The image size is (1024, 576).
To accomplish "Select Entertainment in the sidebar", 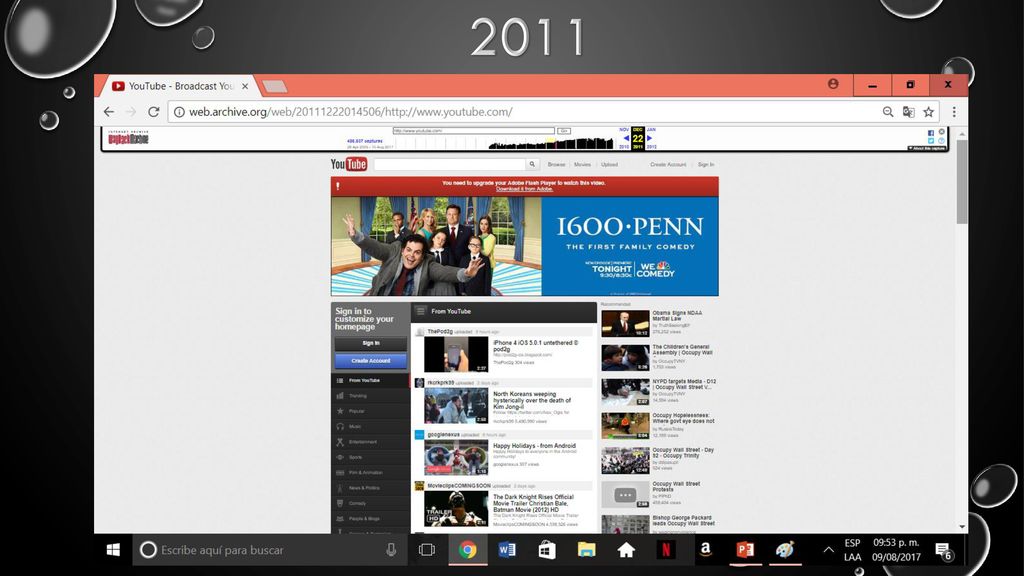I will tap(370, 442).
